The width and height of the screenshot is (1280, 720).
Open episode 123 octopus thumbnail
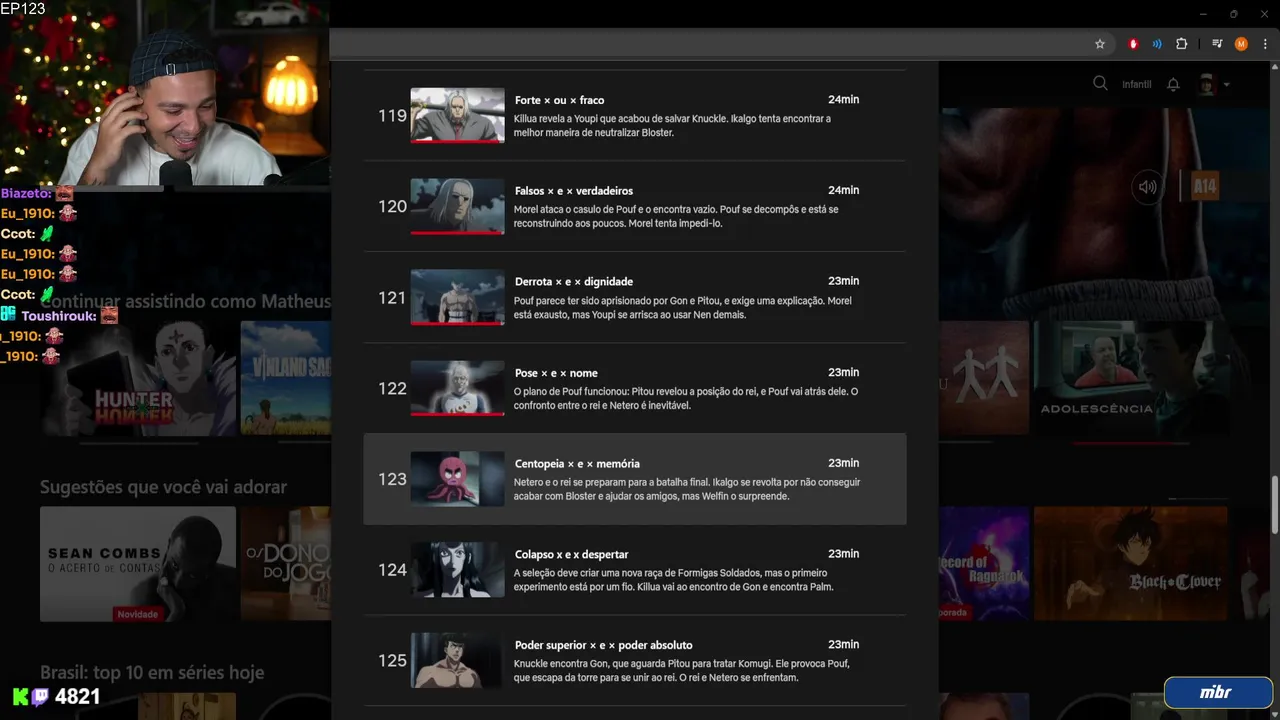pos(458,479)
